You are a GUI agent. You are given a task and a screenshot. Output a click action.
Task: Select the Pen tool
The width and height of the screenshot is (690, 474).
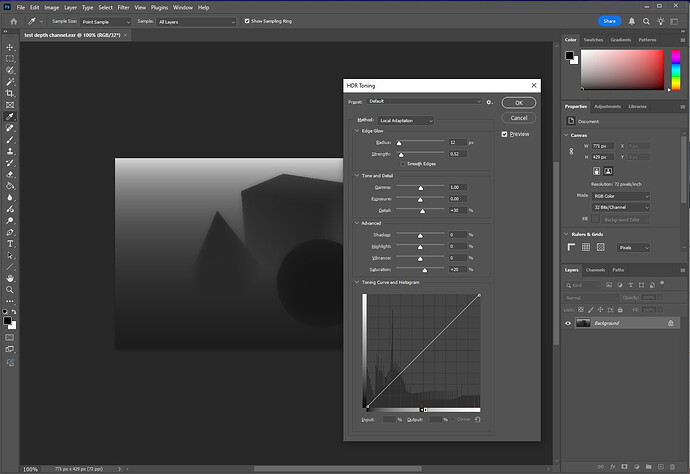click(x=10, y=232)
